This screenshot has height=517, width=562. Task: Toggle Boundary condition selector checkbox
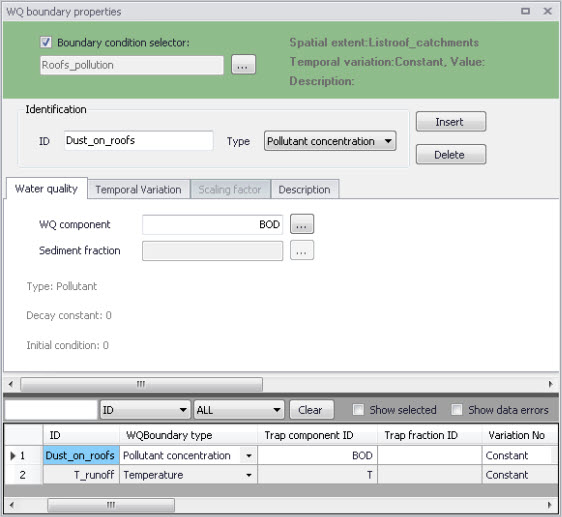pyautogui.click(x=46, y=42)
